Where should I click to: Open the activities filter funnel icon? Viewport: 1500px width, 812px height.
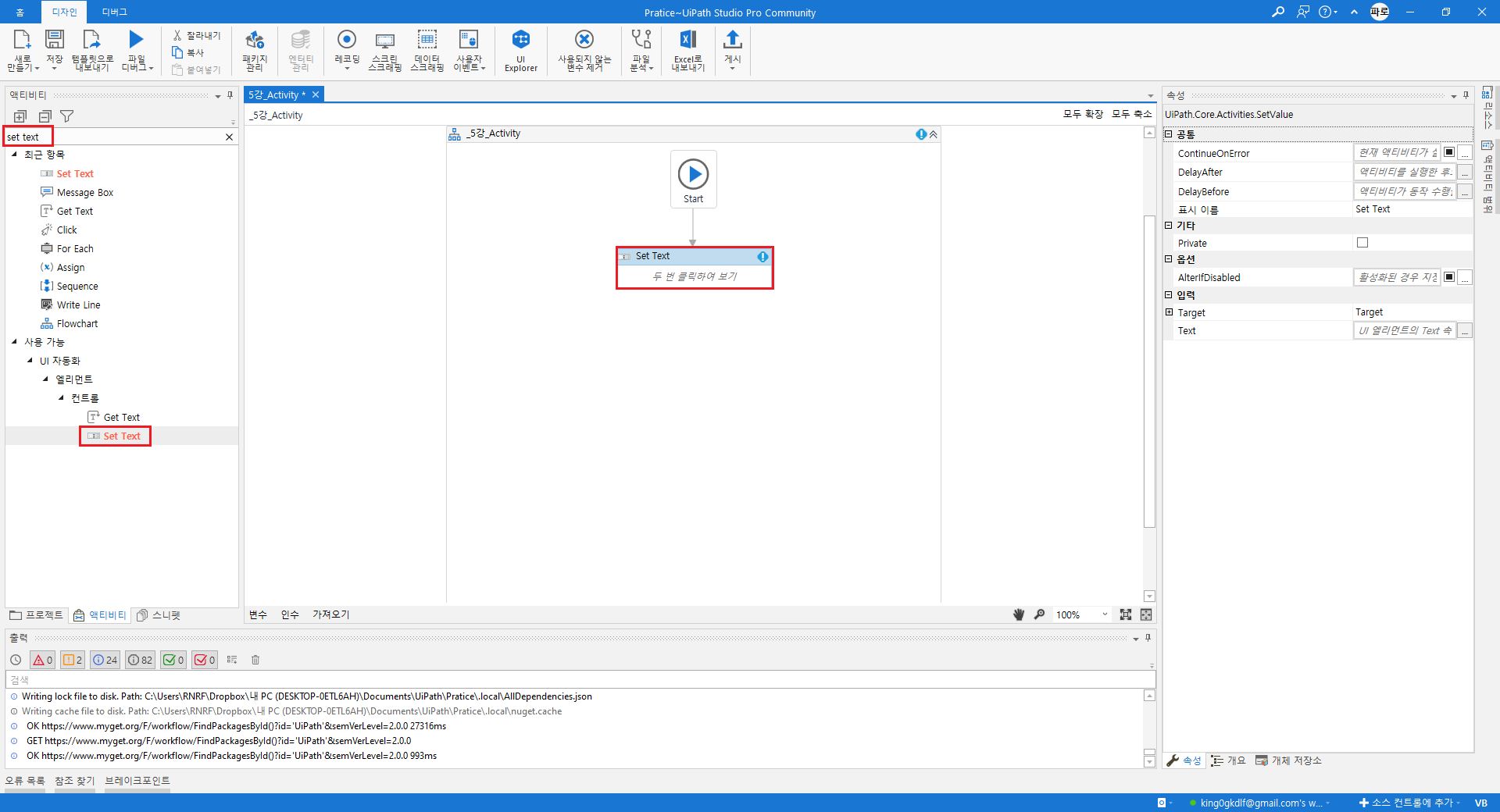click(67, 116)
